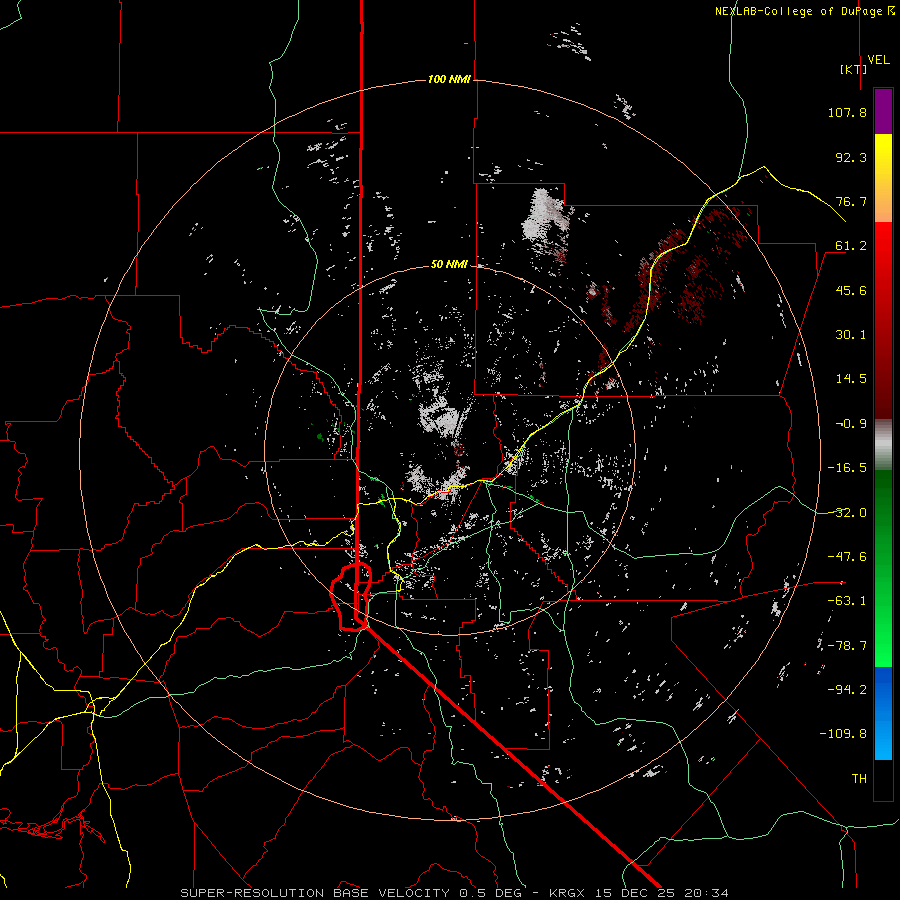Click the -47.6 legend value
The image size is (900, 900).
pos(847,557)
